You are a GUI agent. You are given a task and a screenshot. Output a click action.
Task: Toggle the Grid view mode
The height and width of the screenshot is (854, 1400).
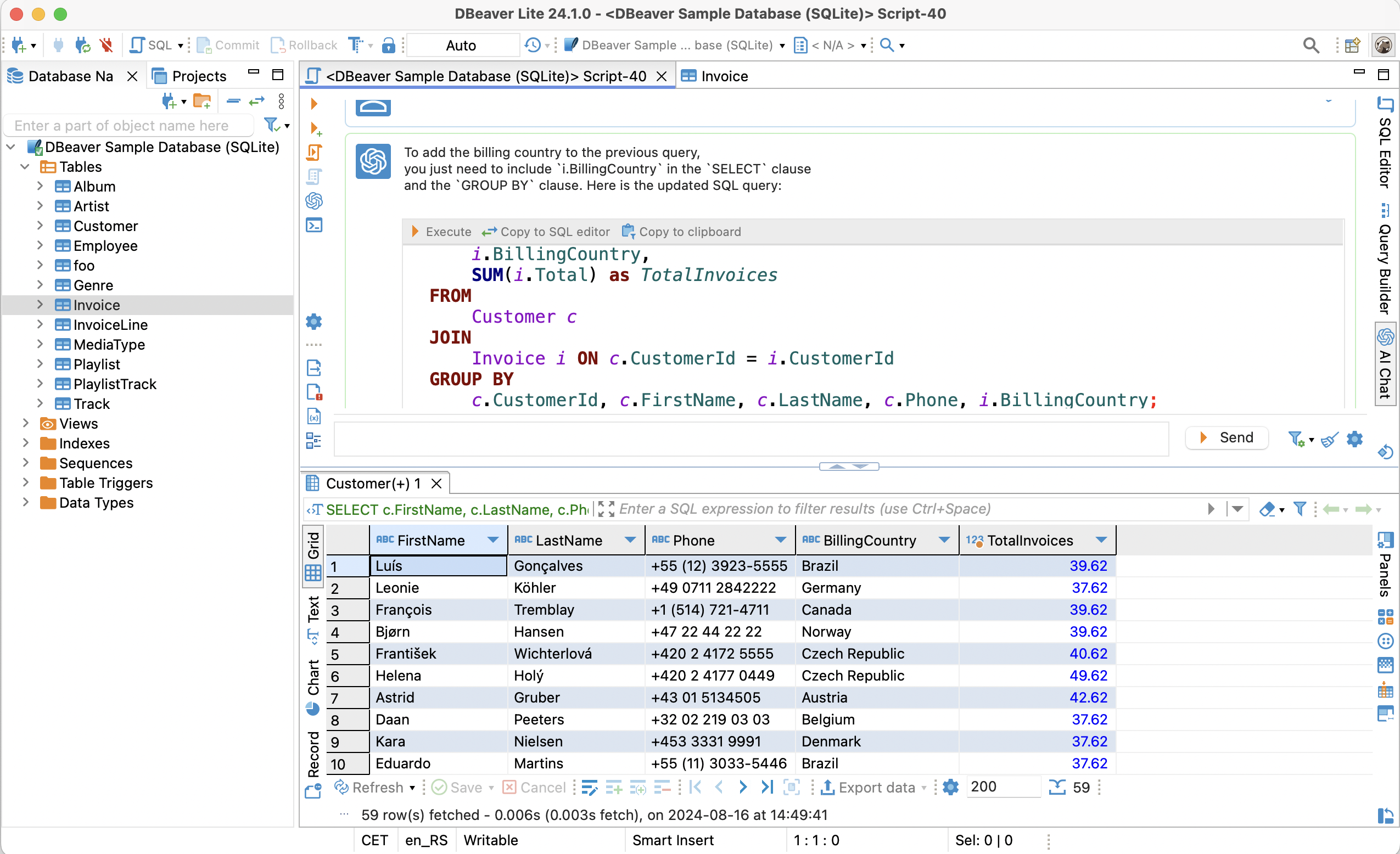pos(313,557)
